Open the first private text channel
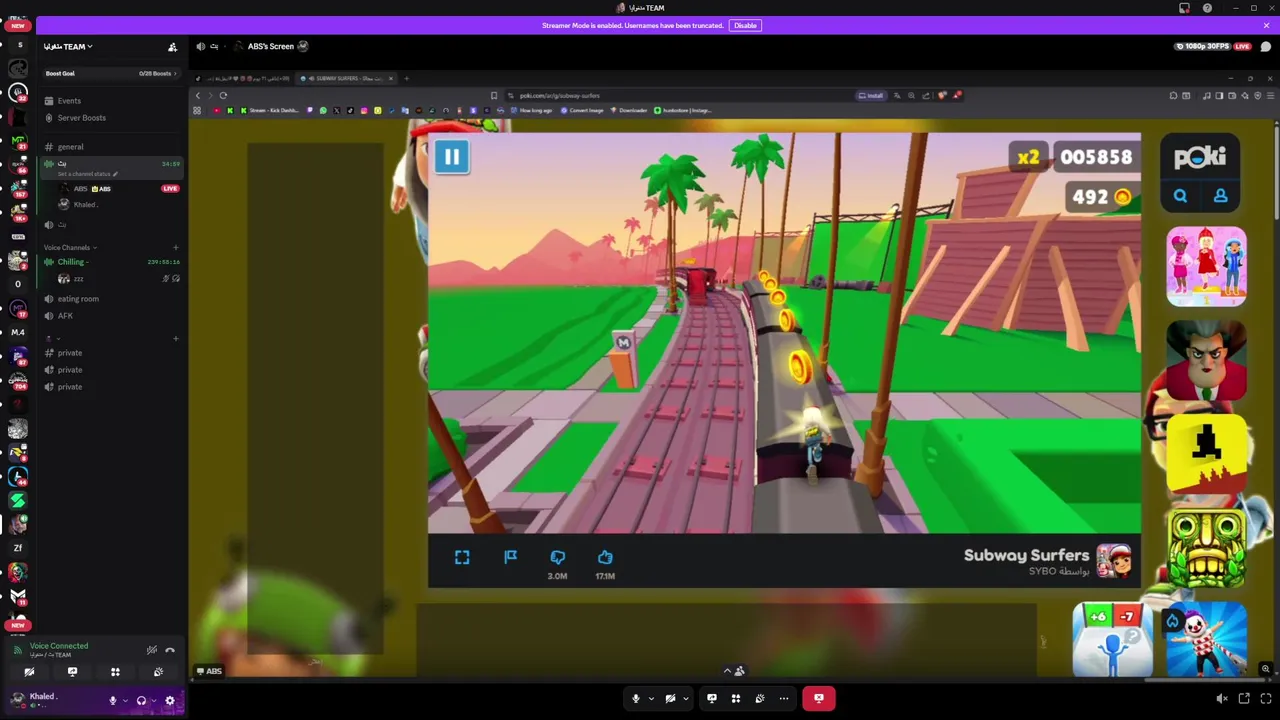Image resolution: width=1280 pixels, height=720 pixels. tap(111, 353)
